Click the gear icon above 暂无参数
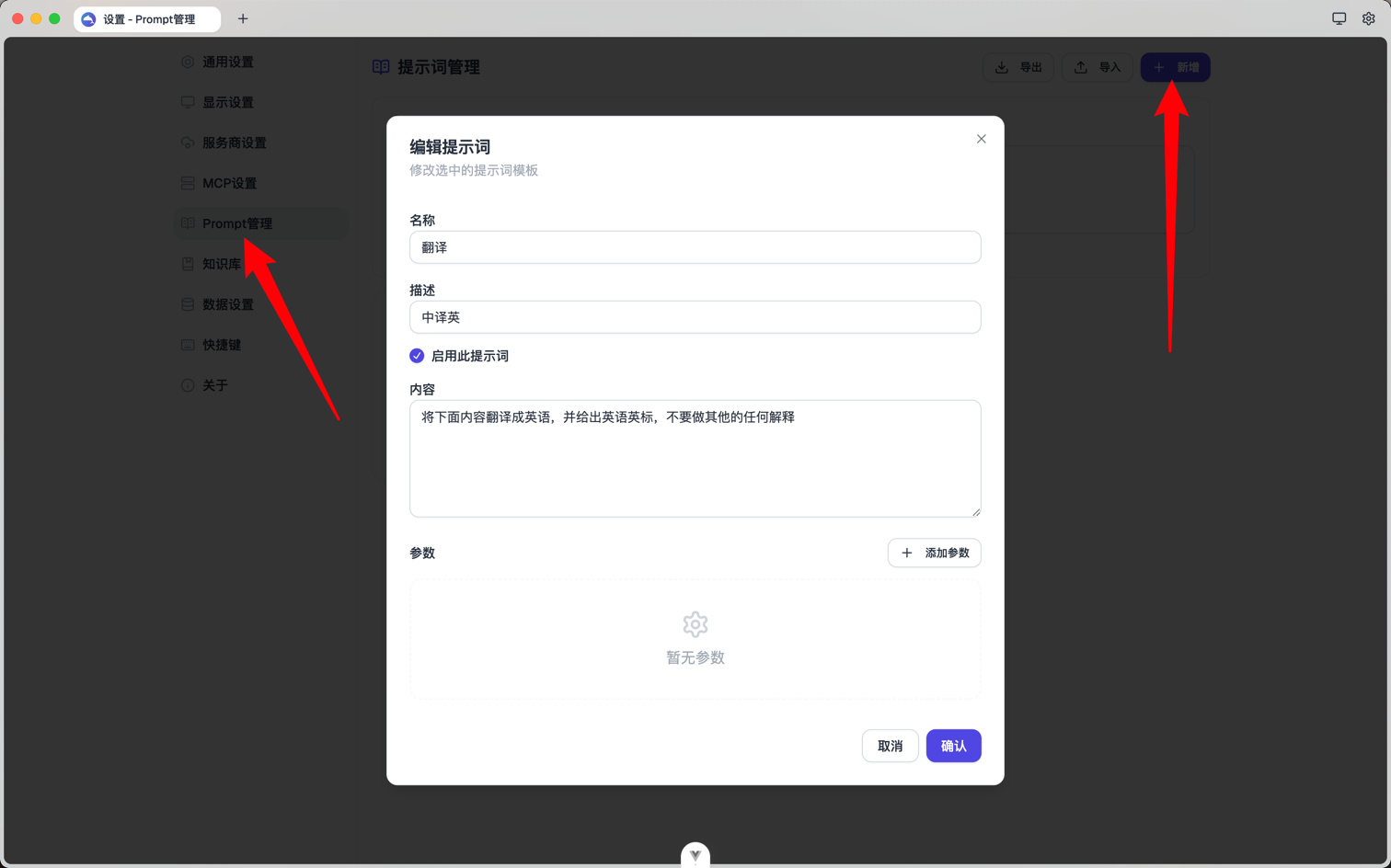The image size is (1391, 868). click(695, 624)
